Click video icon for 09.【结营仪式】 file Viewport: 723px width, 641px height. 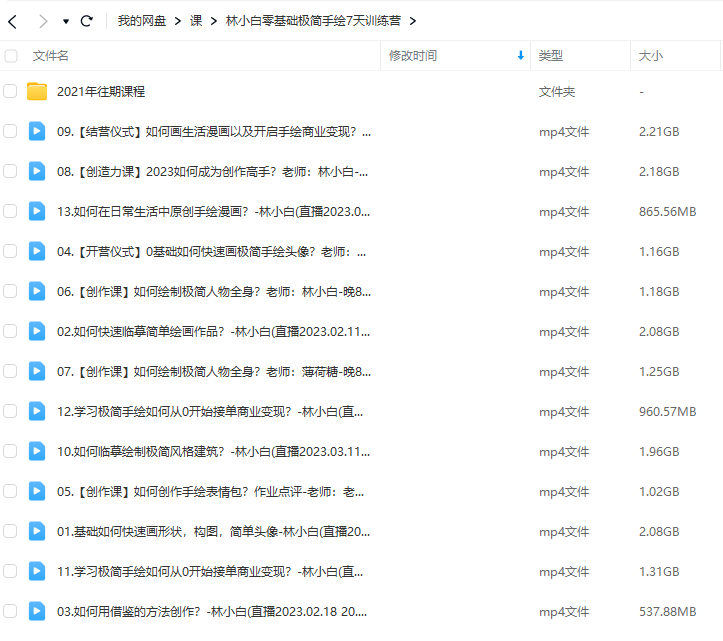pyautogui.click(x=37, y=131)
